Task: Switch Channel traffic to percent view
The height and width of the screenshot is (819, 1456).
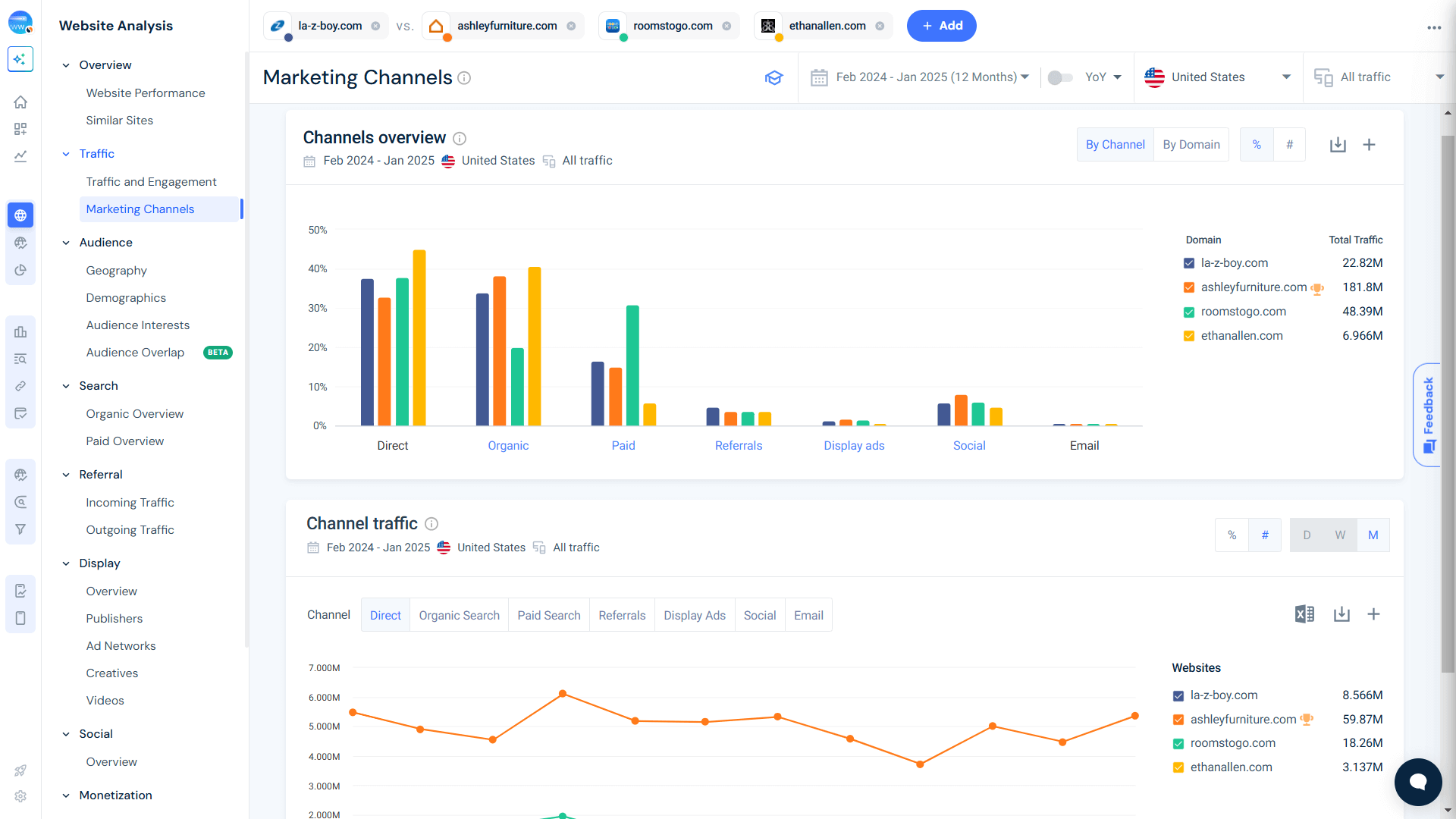Action: coord(1232,535)
